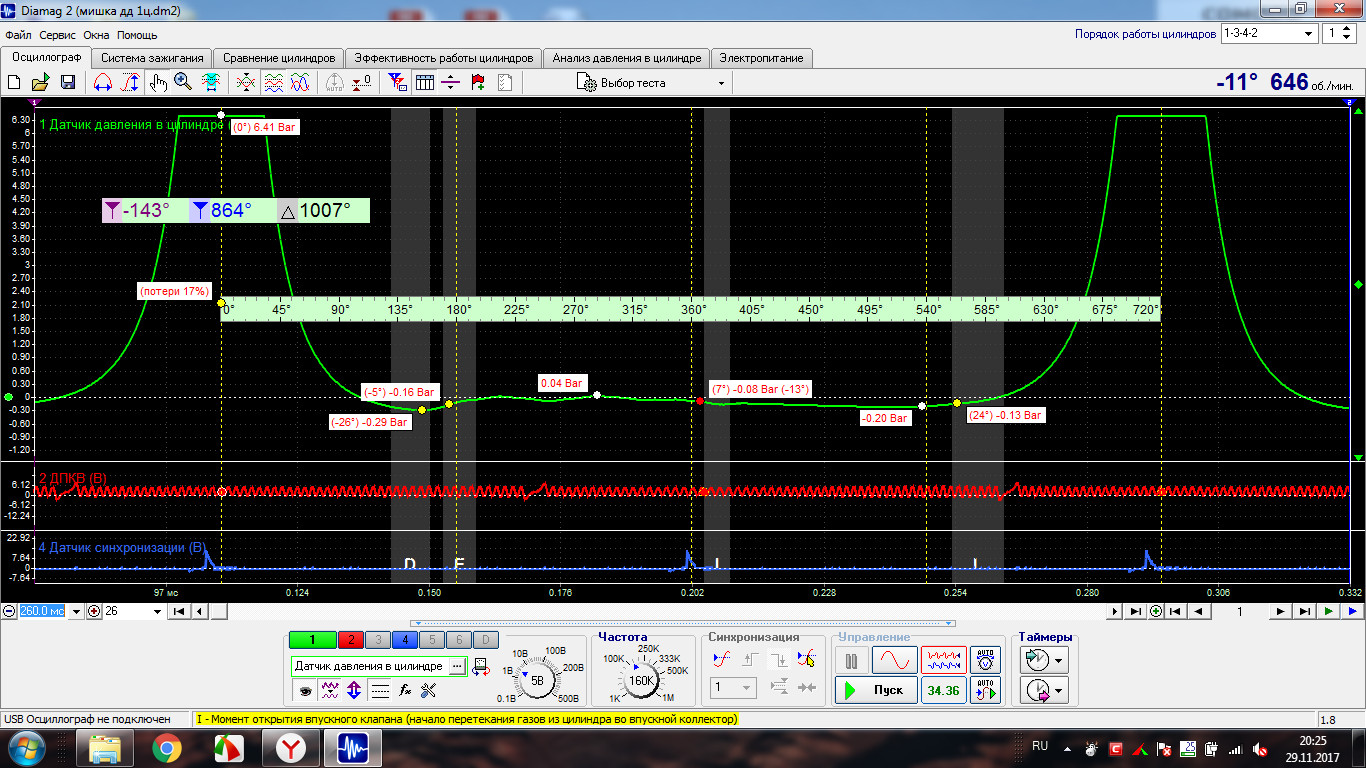Switch to Сравнение цилиндров tab
The image size is (1366, 768).
point(279,58)
